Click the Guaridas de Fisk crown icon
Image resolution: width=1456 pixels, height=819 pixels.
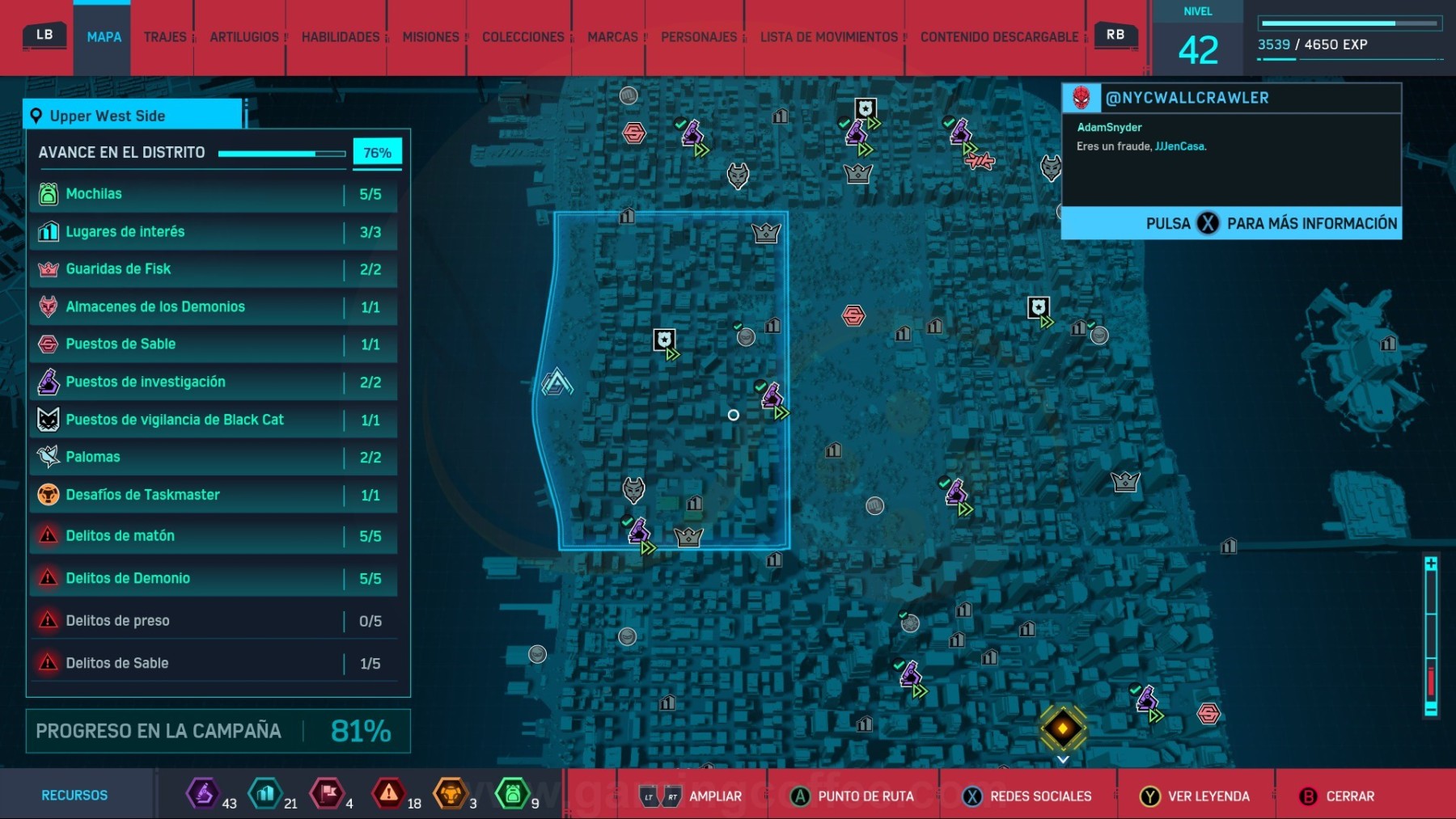[x=49, y=269]
